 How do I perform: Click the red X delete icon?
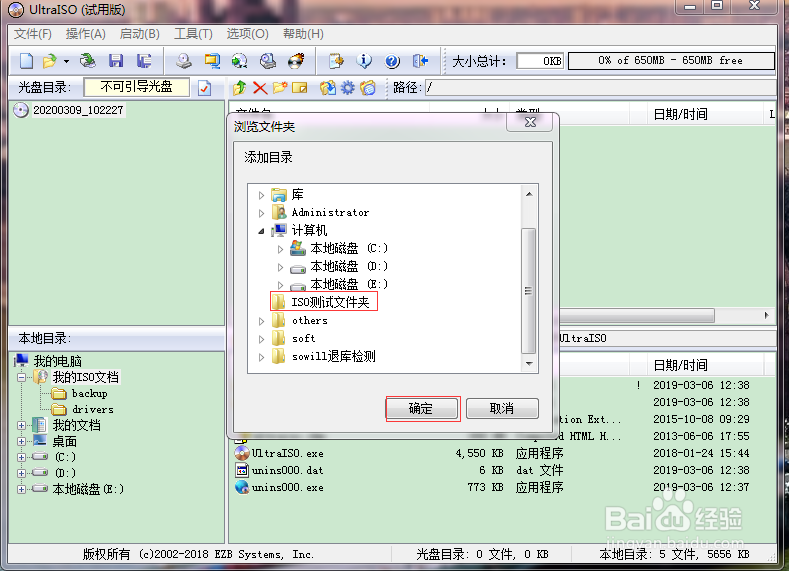pyautogui.click(x=260, y=88)
